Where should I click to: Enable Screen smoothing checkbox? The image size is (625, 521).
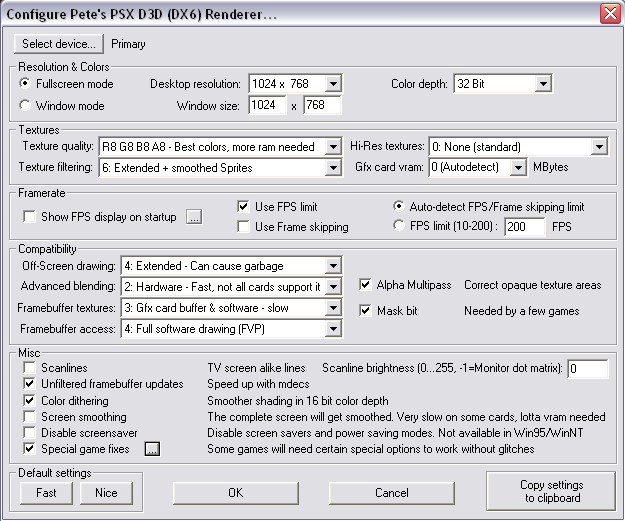(29, 417)
